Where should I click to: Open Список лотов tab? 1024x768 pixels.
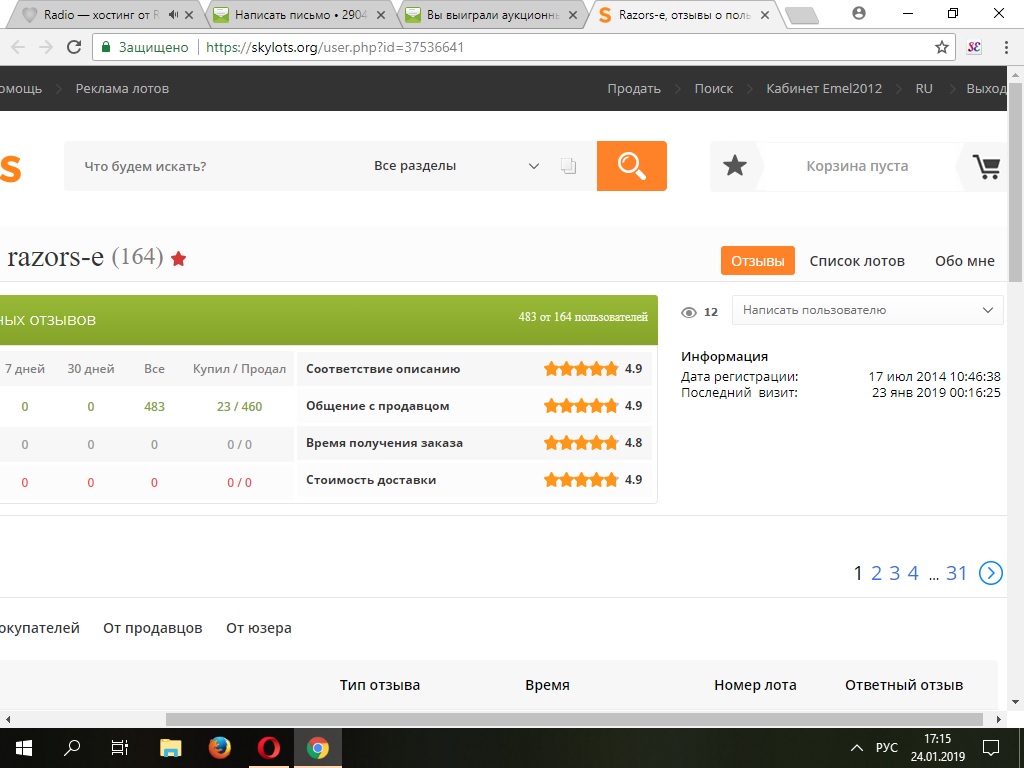(857, 261)
